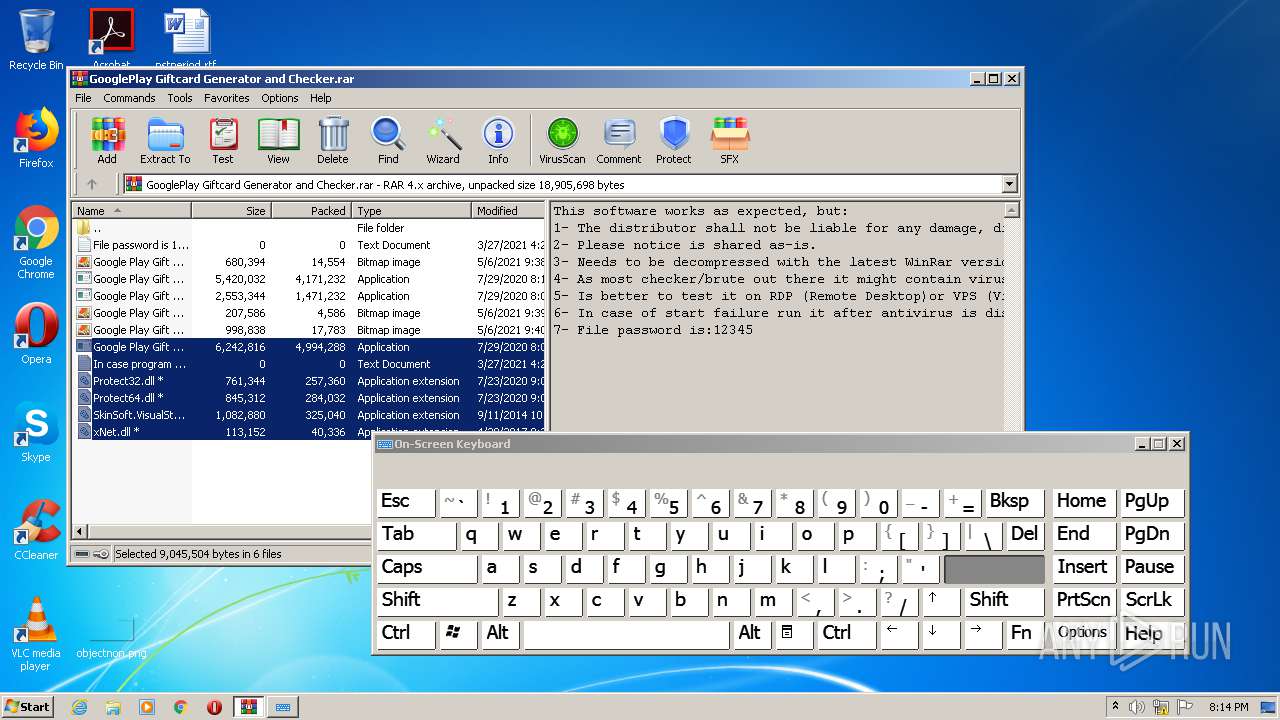This screenshot has width=1280, height=720.
Task: Open the Commands menu
Action: tap(129, 98)
